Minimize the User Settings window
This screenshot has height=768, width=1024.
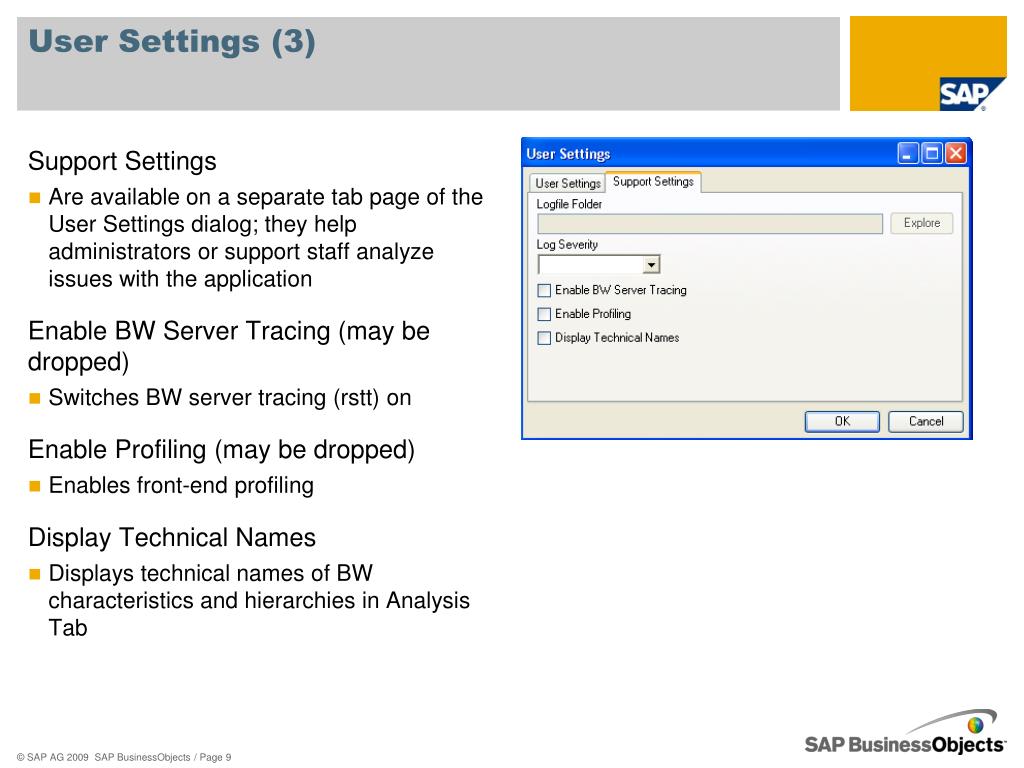click(908, 153)
